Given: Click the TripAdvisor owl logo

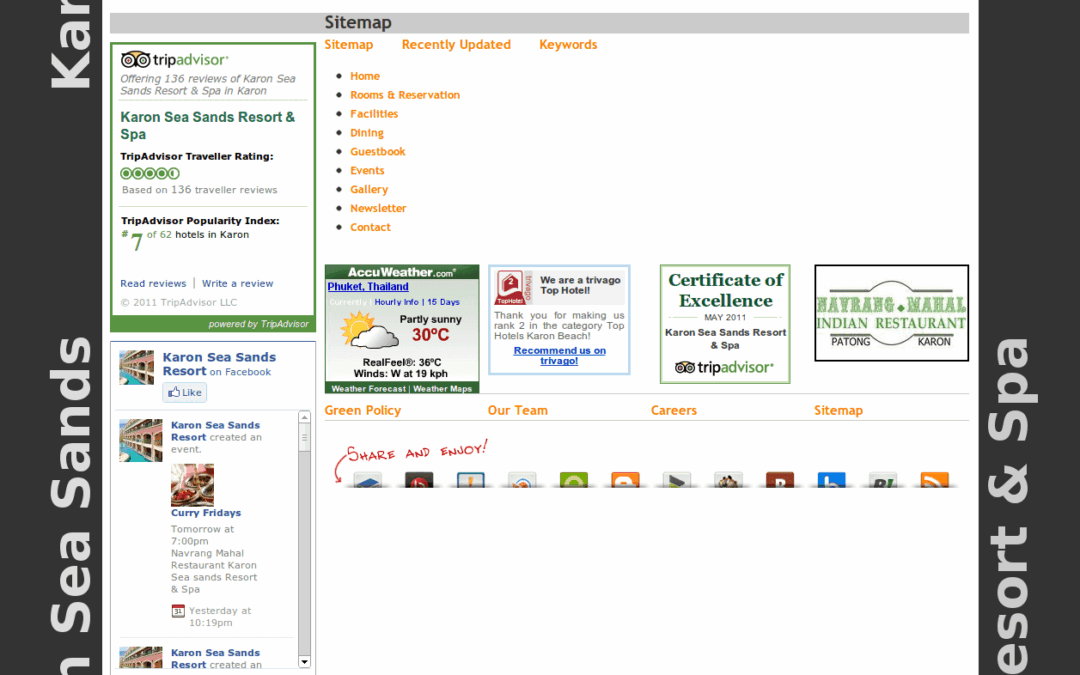Looking at the screenshot, I should click(135, 59).
